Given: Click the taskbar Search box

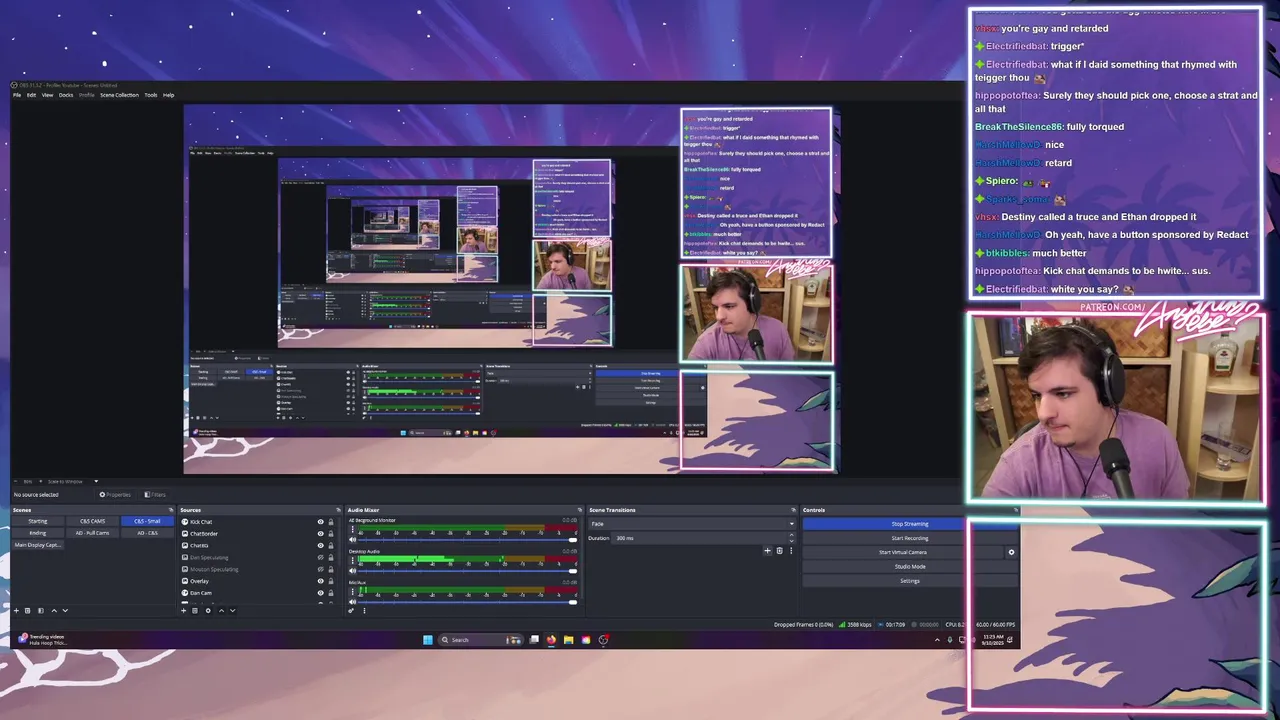Looking at the screenshot, I should pyautogui.click(x=481, y=640).
